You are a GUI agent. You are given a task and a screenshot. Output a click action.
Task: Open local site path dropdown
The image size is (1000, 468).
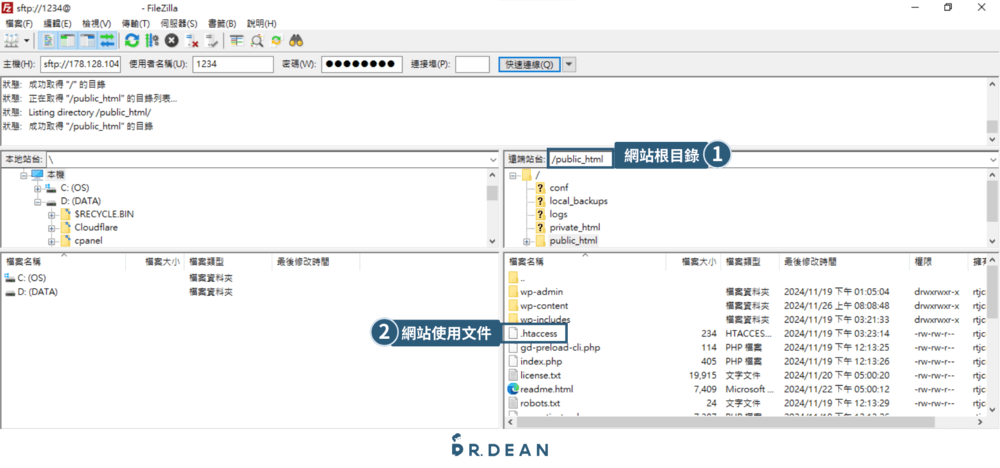492,159
